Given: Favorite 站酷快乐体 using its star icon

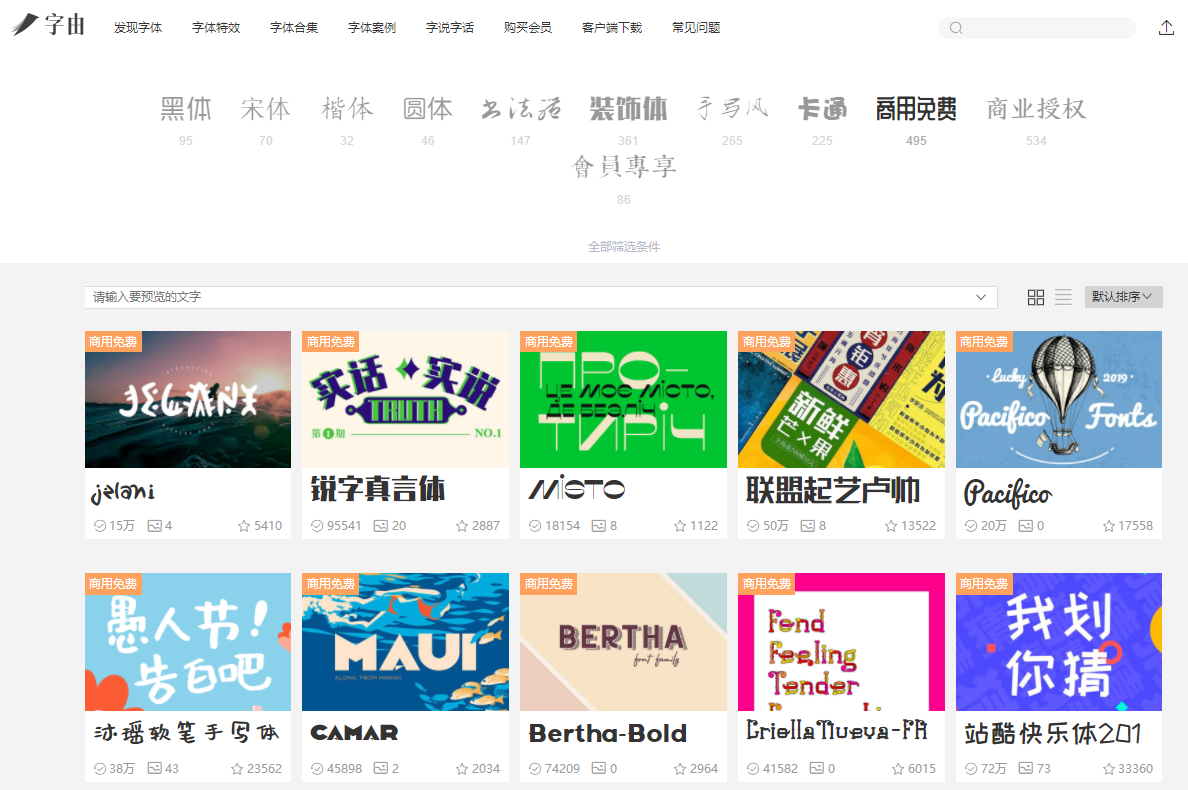Looking at the screenshot, I should pyautogui.click(x=1108, y=769).
